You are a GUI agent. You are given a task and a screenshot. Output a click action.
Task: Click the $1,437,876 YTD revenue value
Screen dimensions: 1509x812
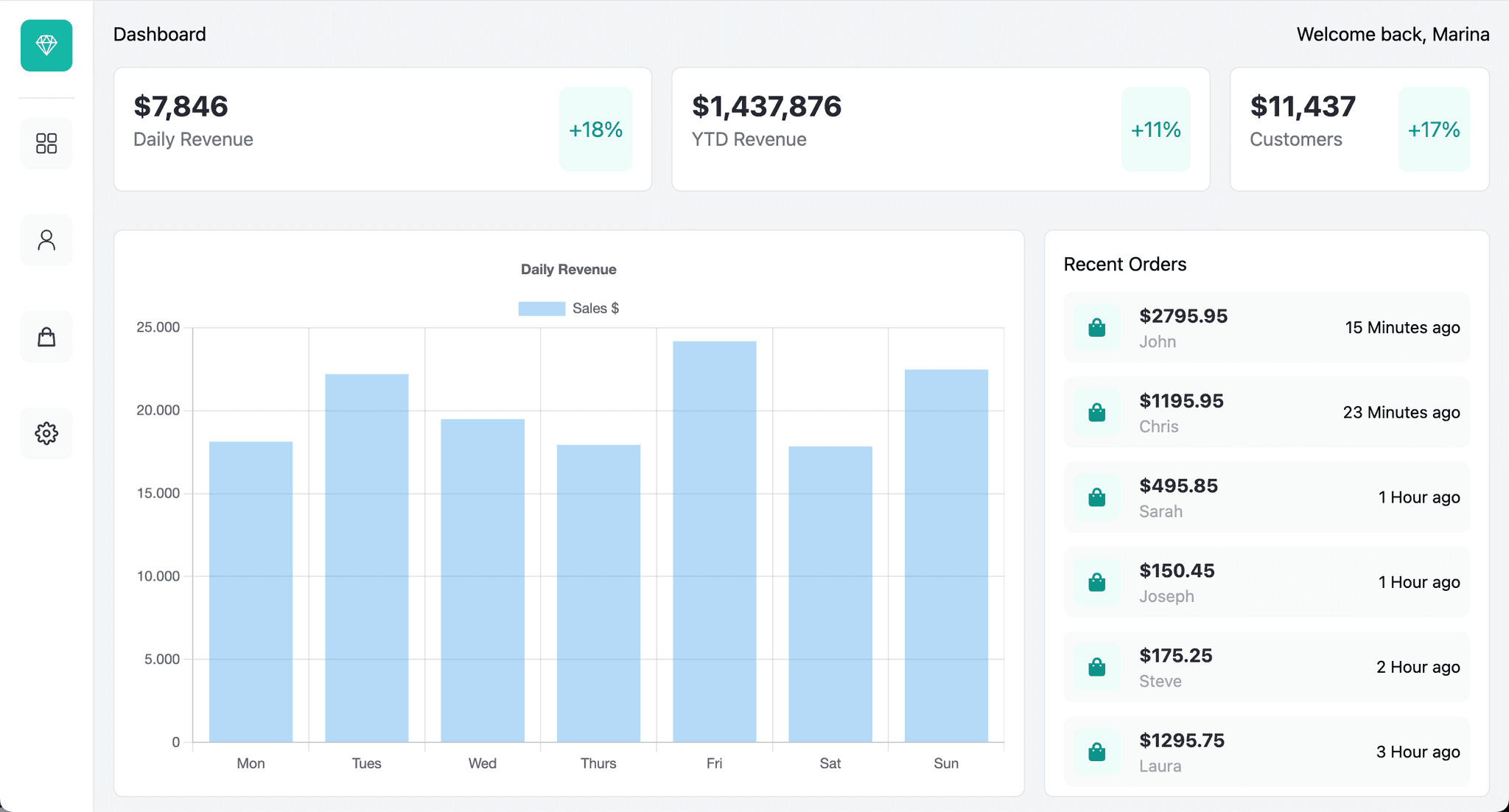[x=766, y=106]
